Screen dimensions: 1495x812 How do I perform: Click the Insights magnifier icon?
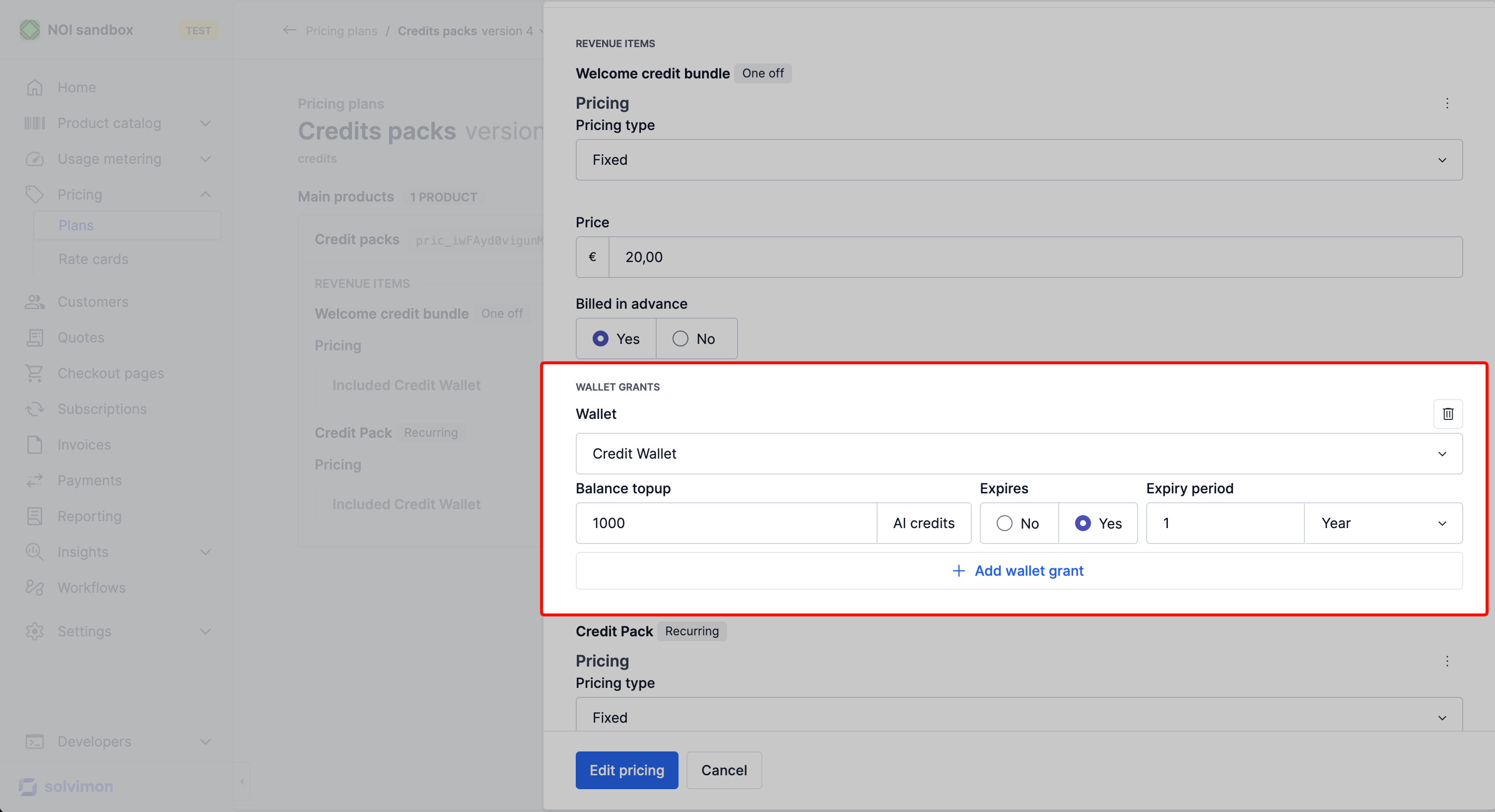pyautogui.click(x=35, y=551)
